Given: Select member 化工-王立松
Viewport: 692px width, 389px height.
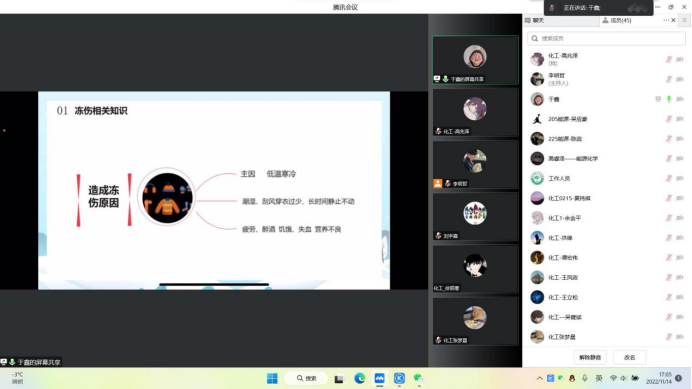Looking at the screenshot, I should (607, 297).
